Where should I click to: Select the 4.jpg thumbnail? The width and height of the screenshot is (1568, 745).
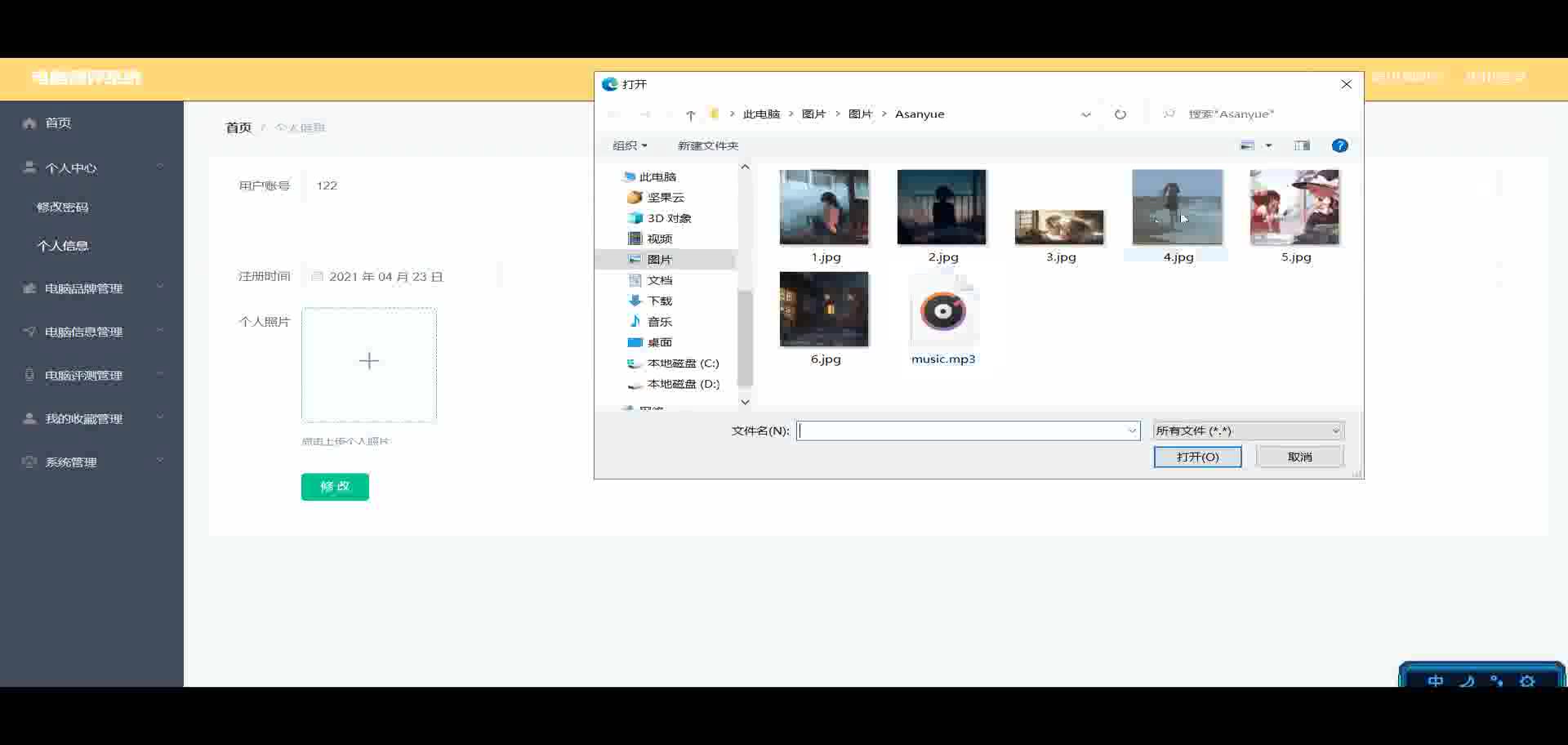click(x=1177, y=207)
